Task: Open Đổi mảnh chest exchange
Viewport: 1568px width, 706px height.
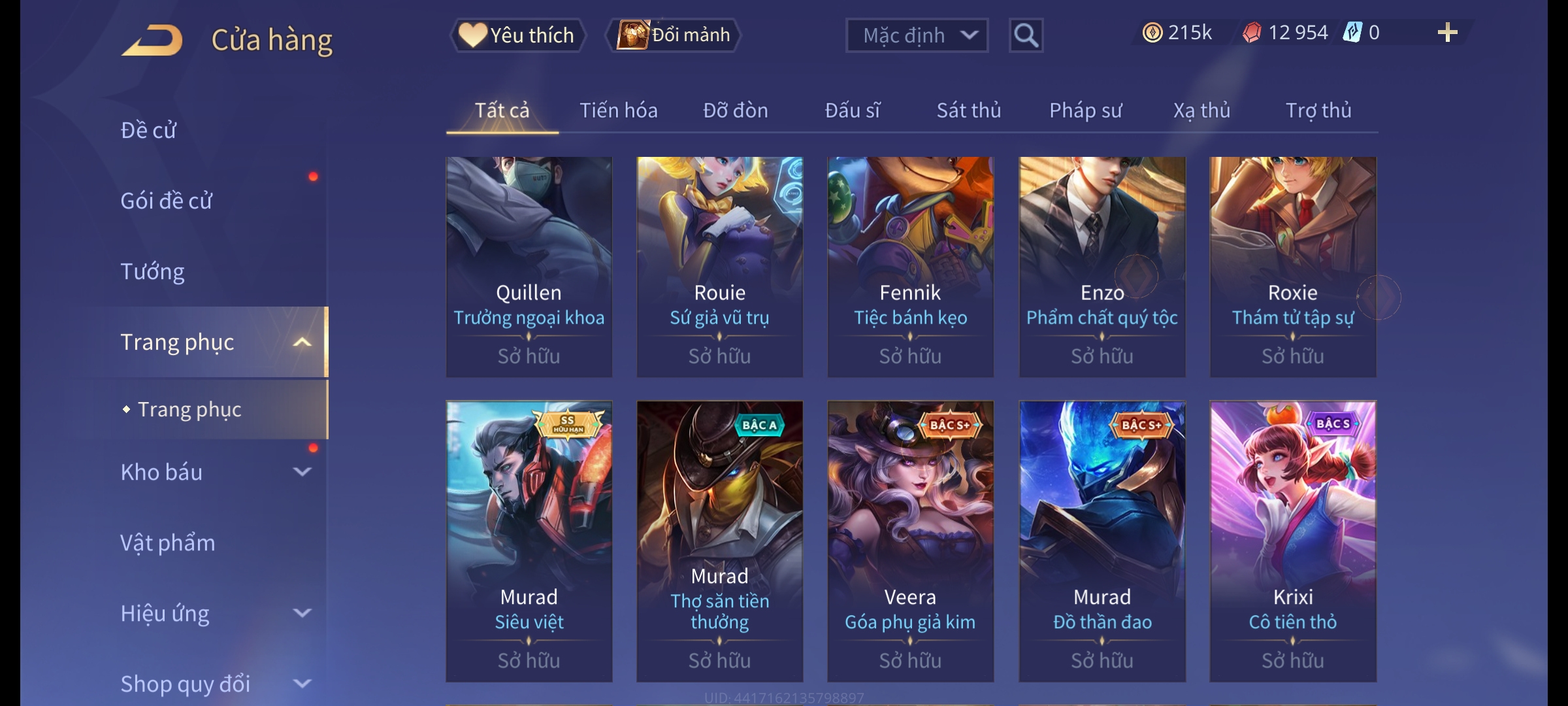Action: click(x=674, y=35)
